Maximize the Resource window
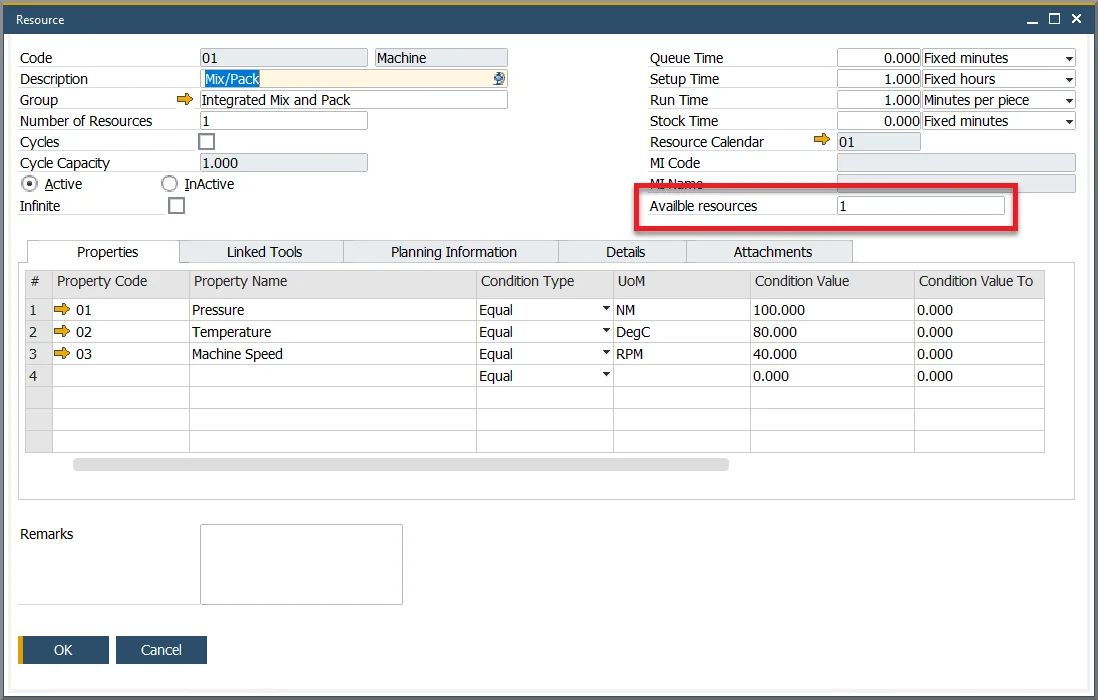The image size is (1098, 700). [x=1054, y=20]
